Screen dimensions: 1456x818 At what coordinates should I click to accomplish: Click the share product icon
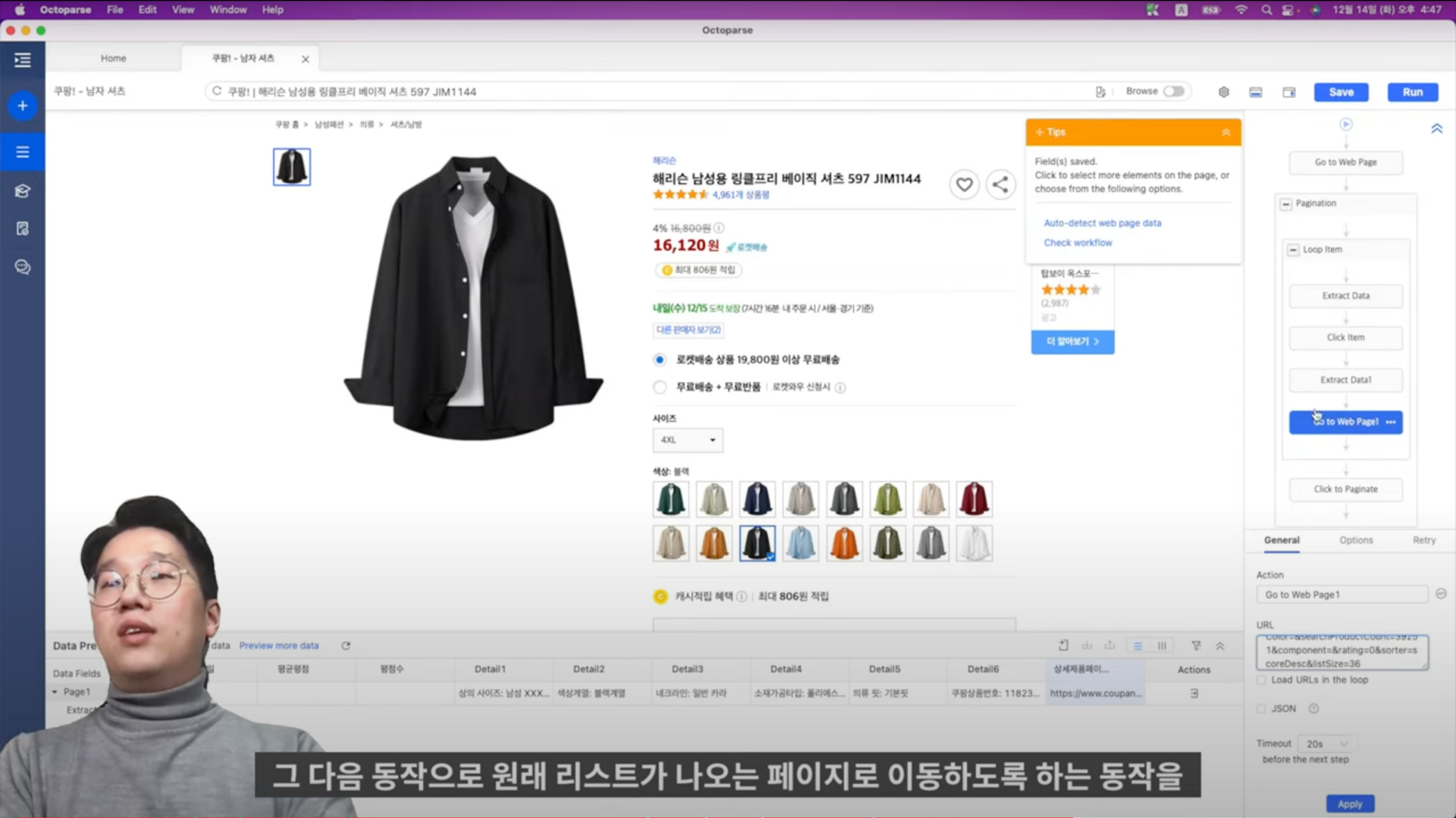[1000, 185]
